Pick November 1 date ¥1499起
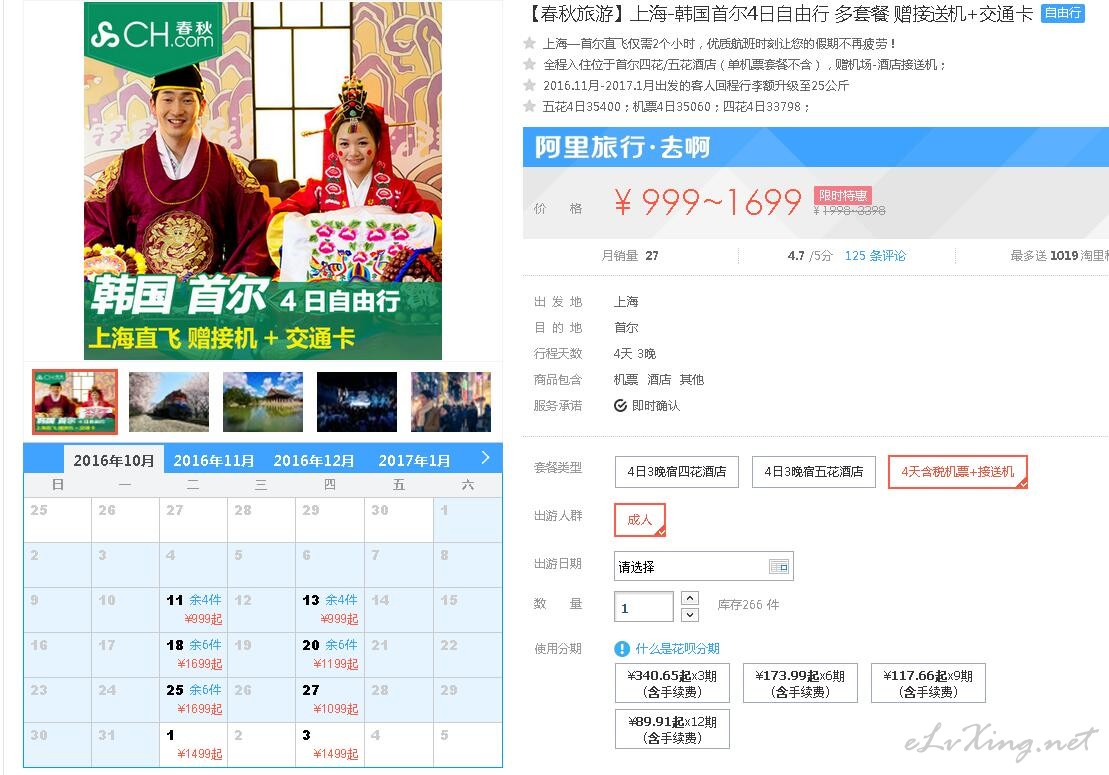Image resolution: width=1109 pixels, height=775 pixels. tap(194, 745)
